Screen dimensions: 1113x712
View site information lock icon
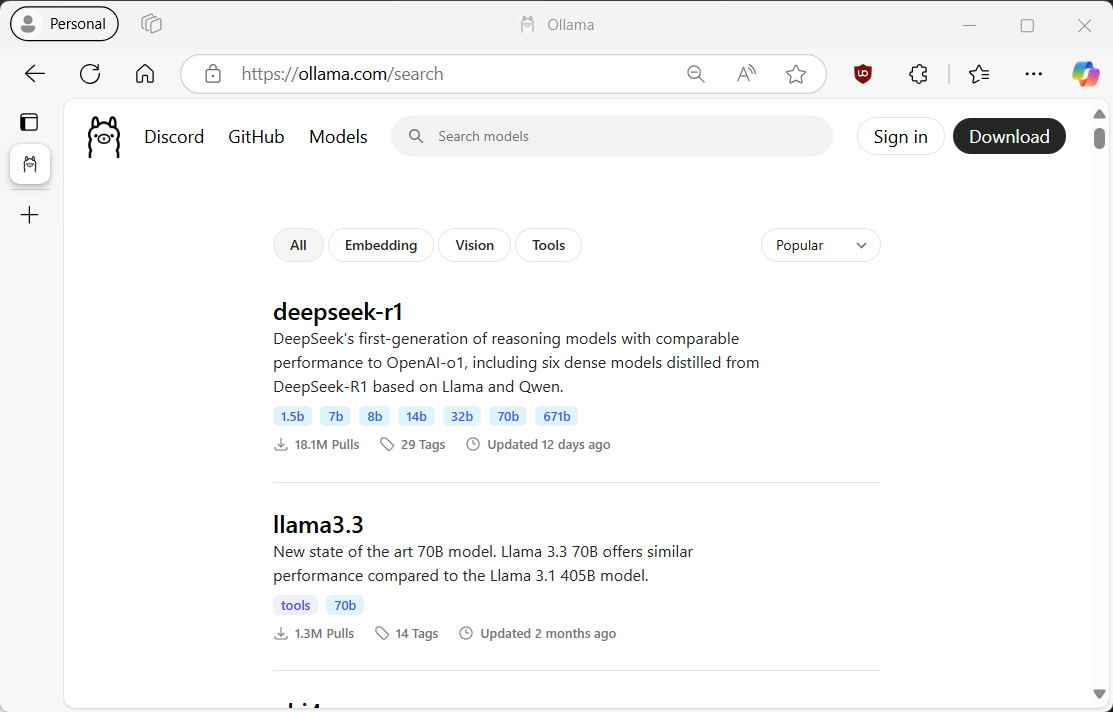click(213, 74)
